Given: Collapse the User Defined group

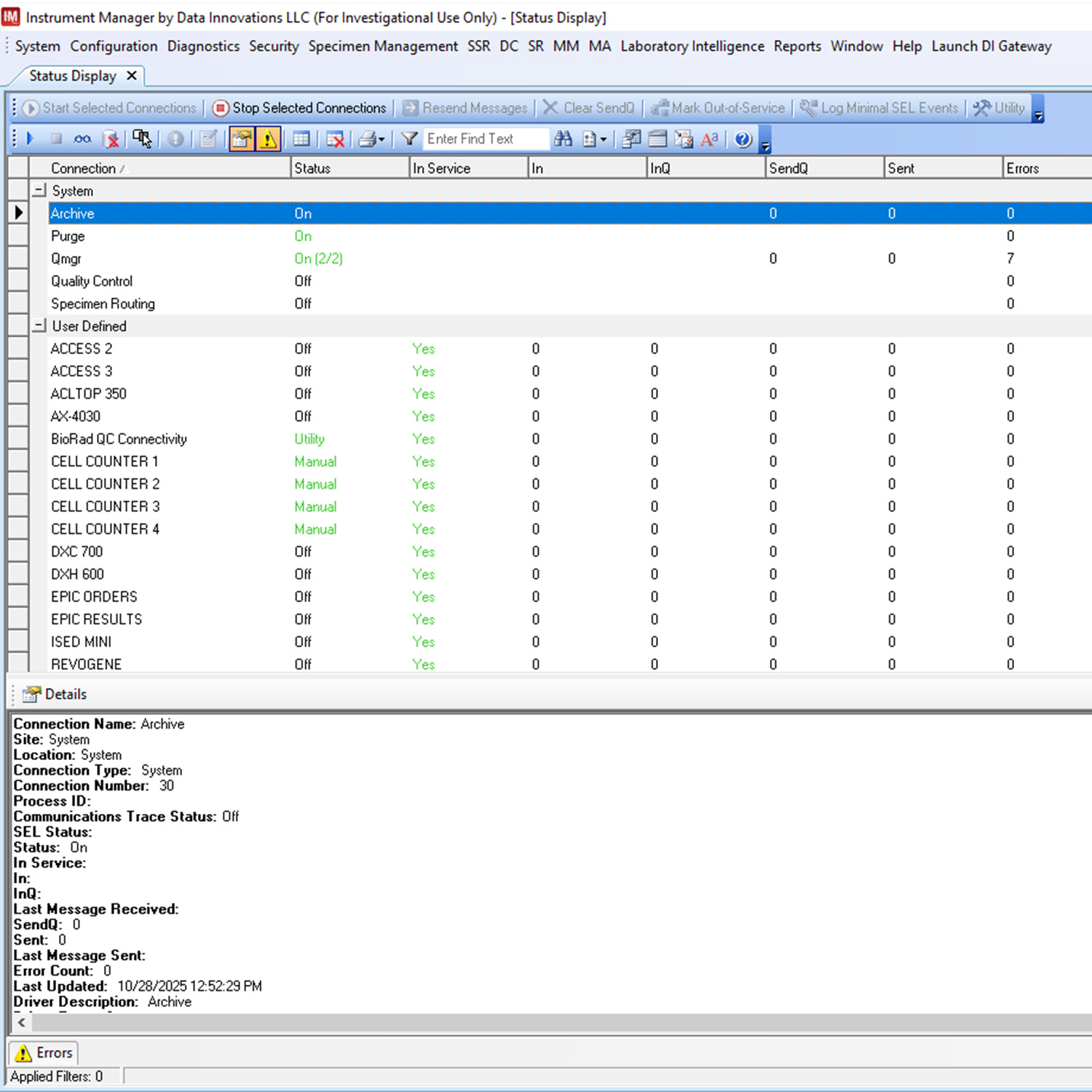Looking at the screenshot, I should [39, 326].
